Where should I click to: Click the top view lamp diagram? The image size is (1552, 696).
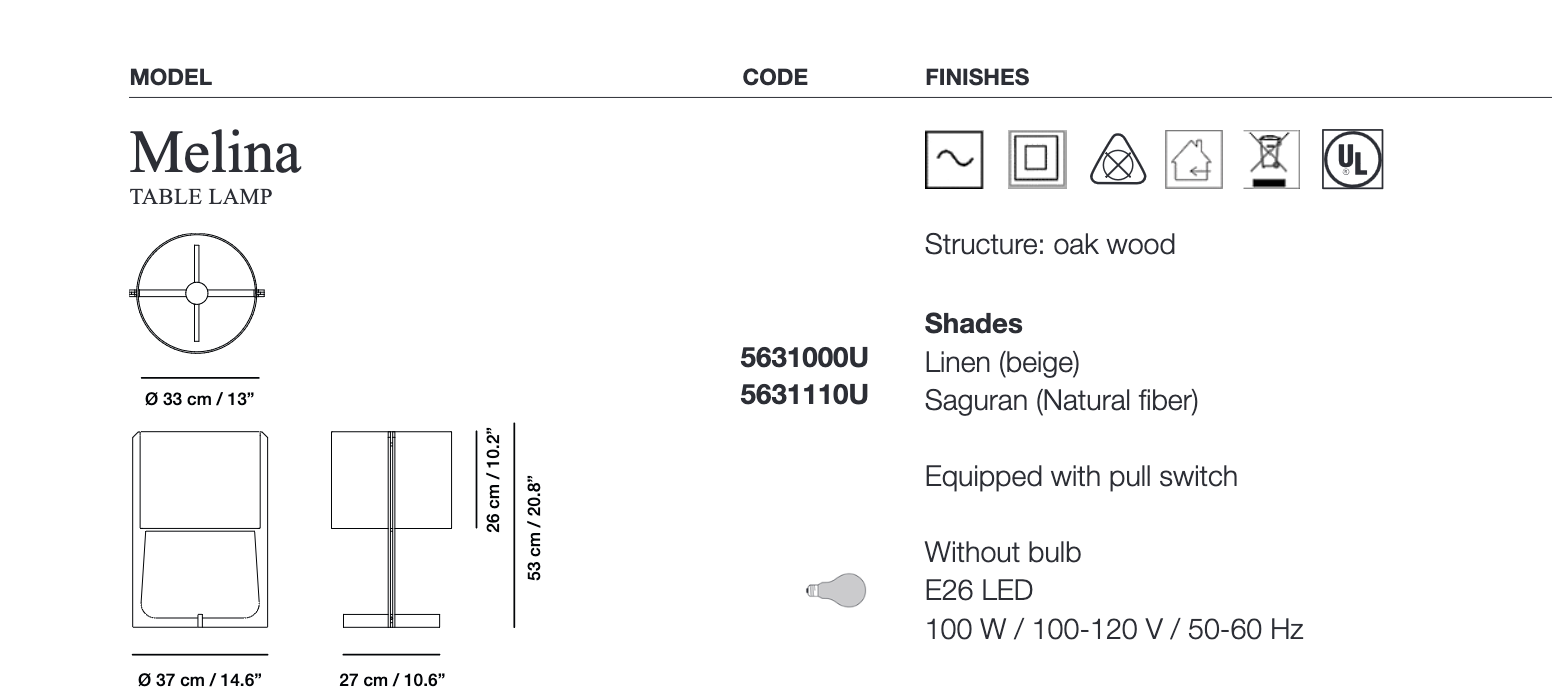coord(197,293)
